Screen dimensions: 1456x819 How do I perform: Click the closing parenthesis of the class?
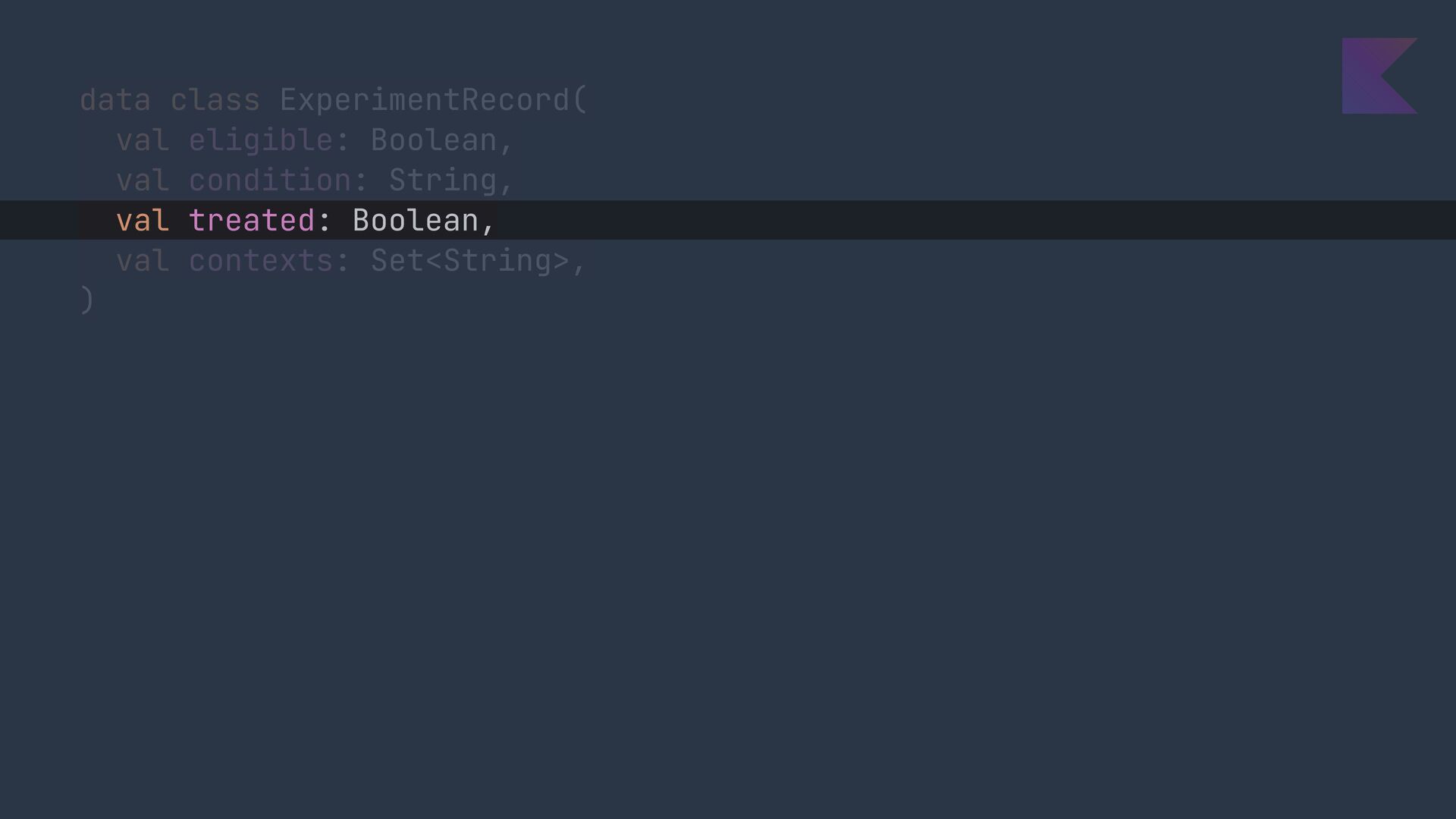[x=87, y=301]
